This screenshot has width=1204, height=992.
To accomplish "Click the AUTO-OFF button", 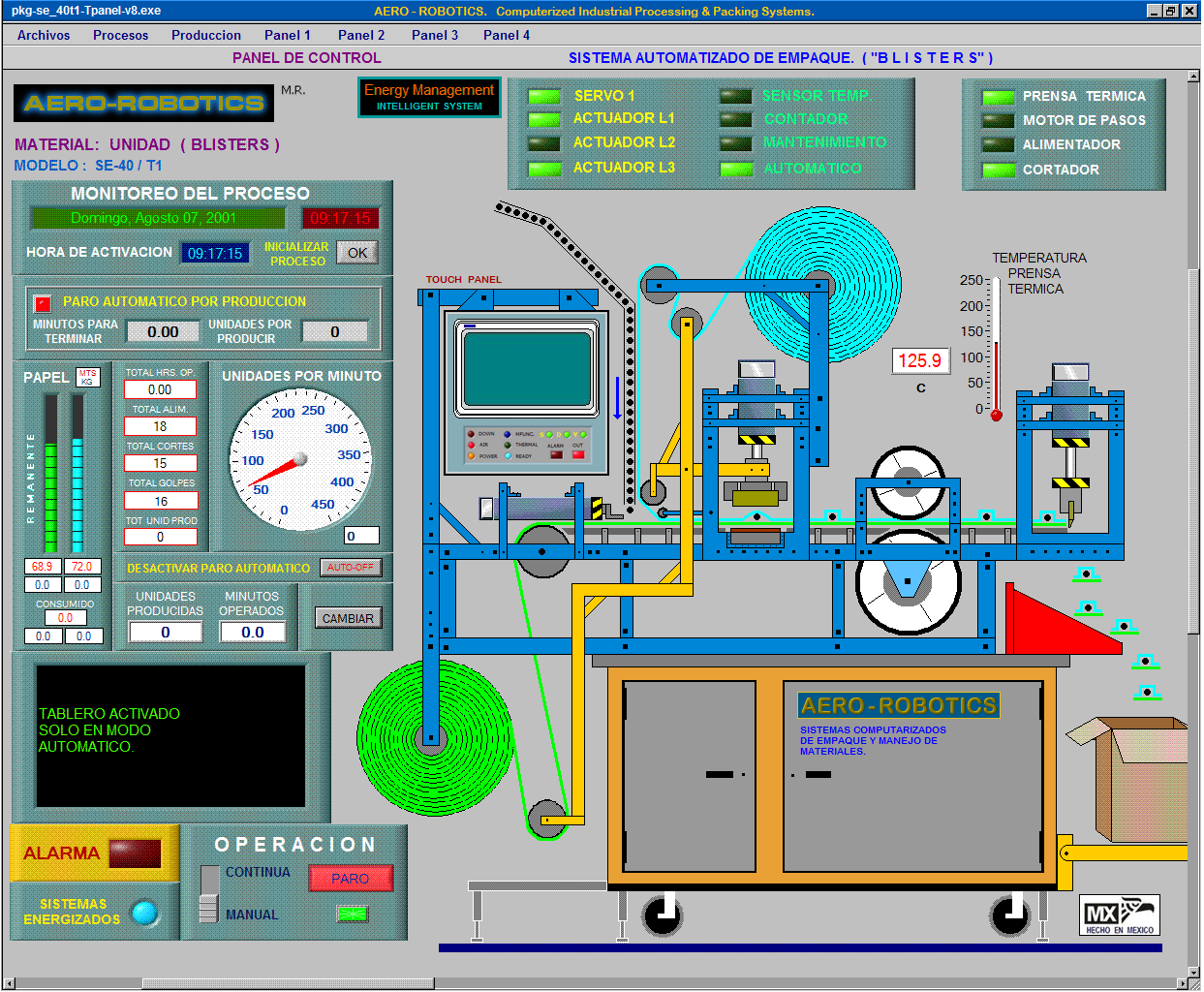I will point(351,568).
